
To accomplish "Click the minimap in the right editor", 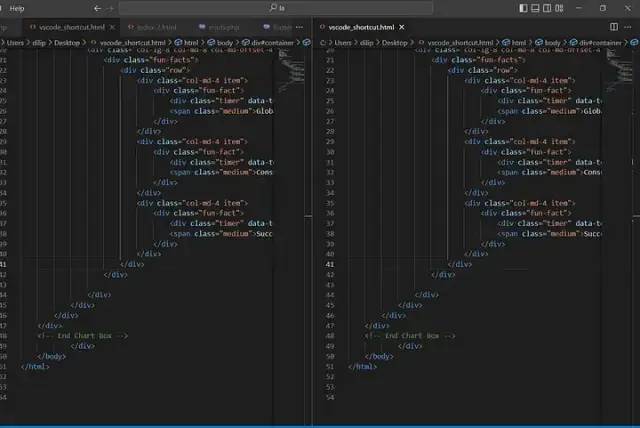I will click(x=619, y=71).
